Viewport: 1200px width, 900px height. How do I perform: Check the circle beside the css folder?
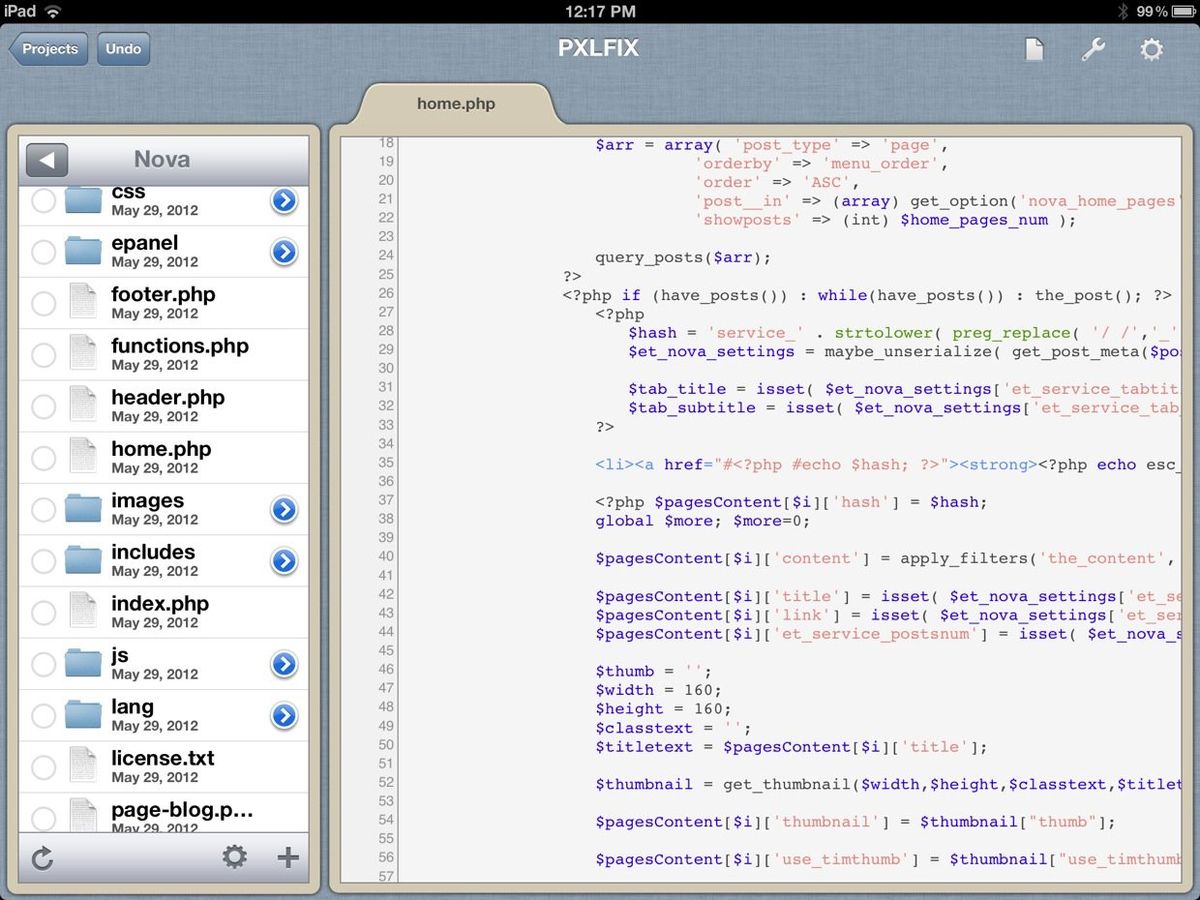[42, 199]
